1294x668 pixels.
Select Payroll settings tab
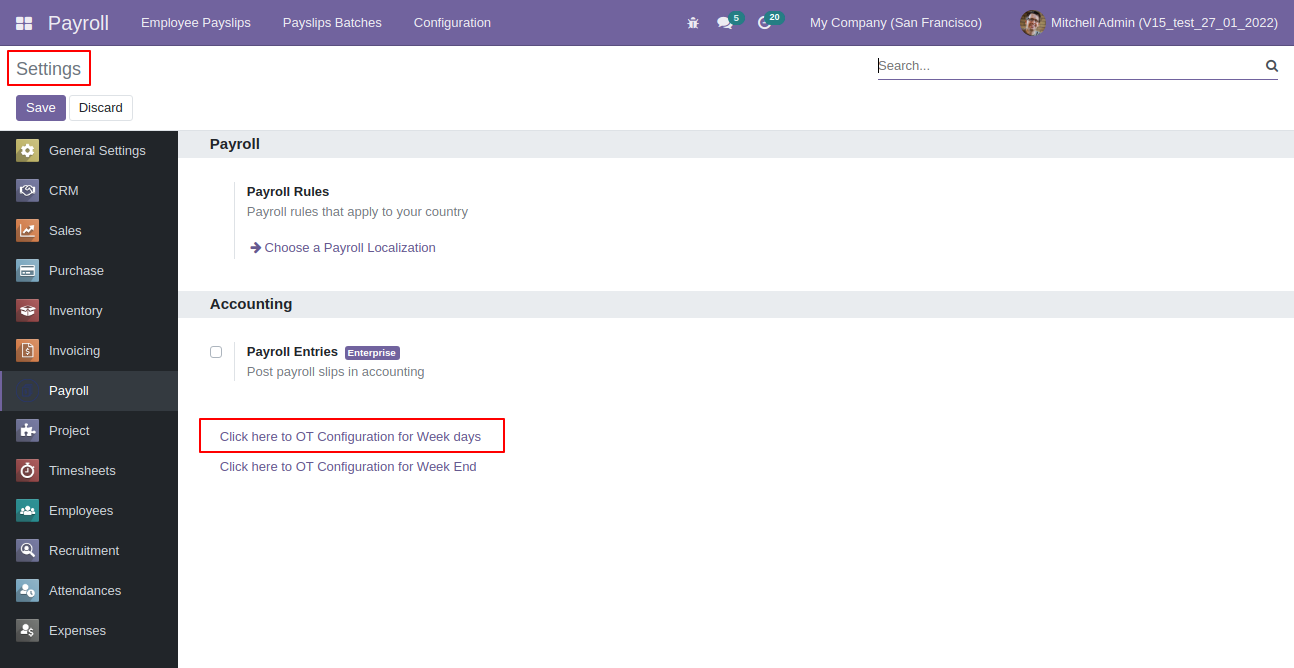(x=89, y=391)
